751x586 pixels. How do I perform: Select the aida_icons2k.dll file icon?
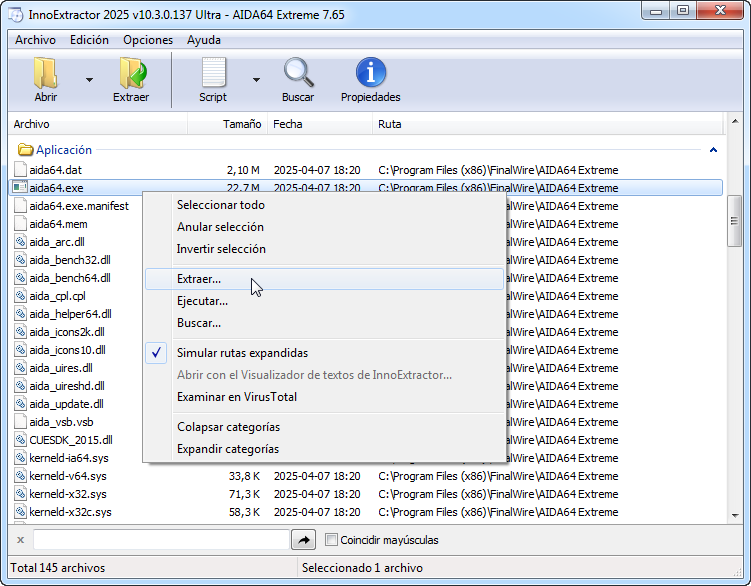[20, 332]
